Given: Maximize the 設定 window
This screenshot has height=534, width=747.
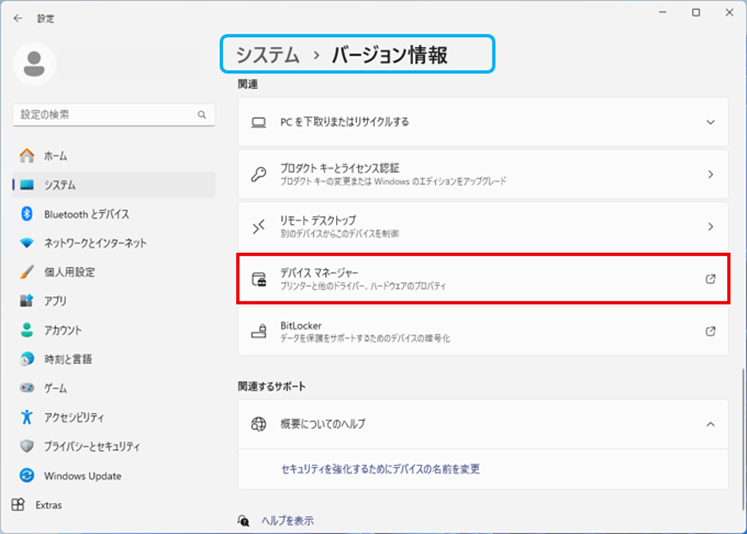Looking at the screenshot, I should (x=696, y=13).
